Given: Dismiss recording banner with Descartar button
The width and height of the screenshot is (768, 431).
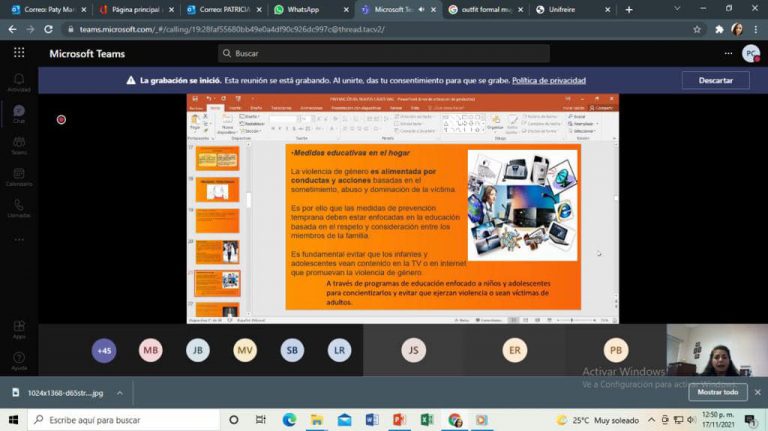Looking at the screenshot, I should [x=715, y=80].
